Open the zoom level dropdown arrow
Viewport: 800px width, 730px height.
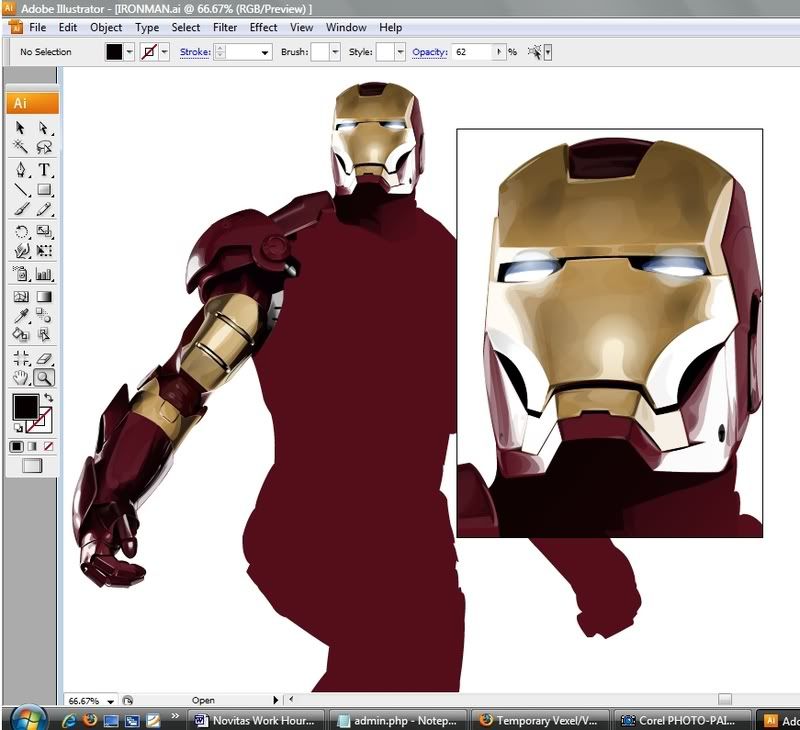(111, 701)
